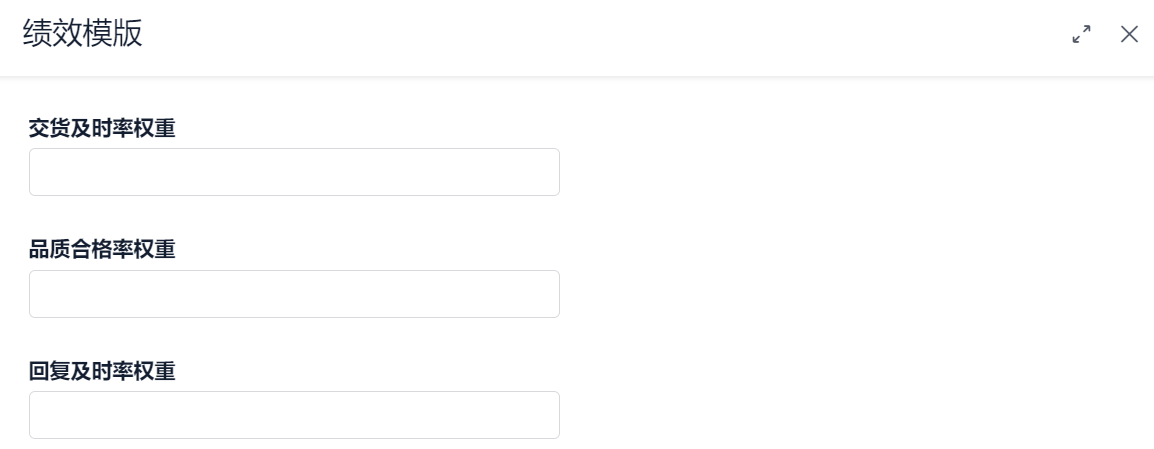Select the 回复及时率权重 input box

[294, 415]
